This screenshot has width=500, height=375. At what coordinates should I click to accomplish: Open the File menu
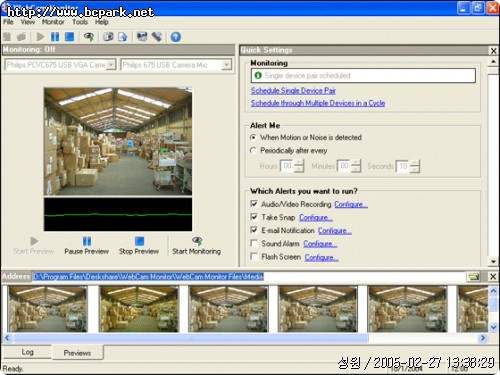pyautogui.click(x=8, y=22)
